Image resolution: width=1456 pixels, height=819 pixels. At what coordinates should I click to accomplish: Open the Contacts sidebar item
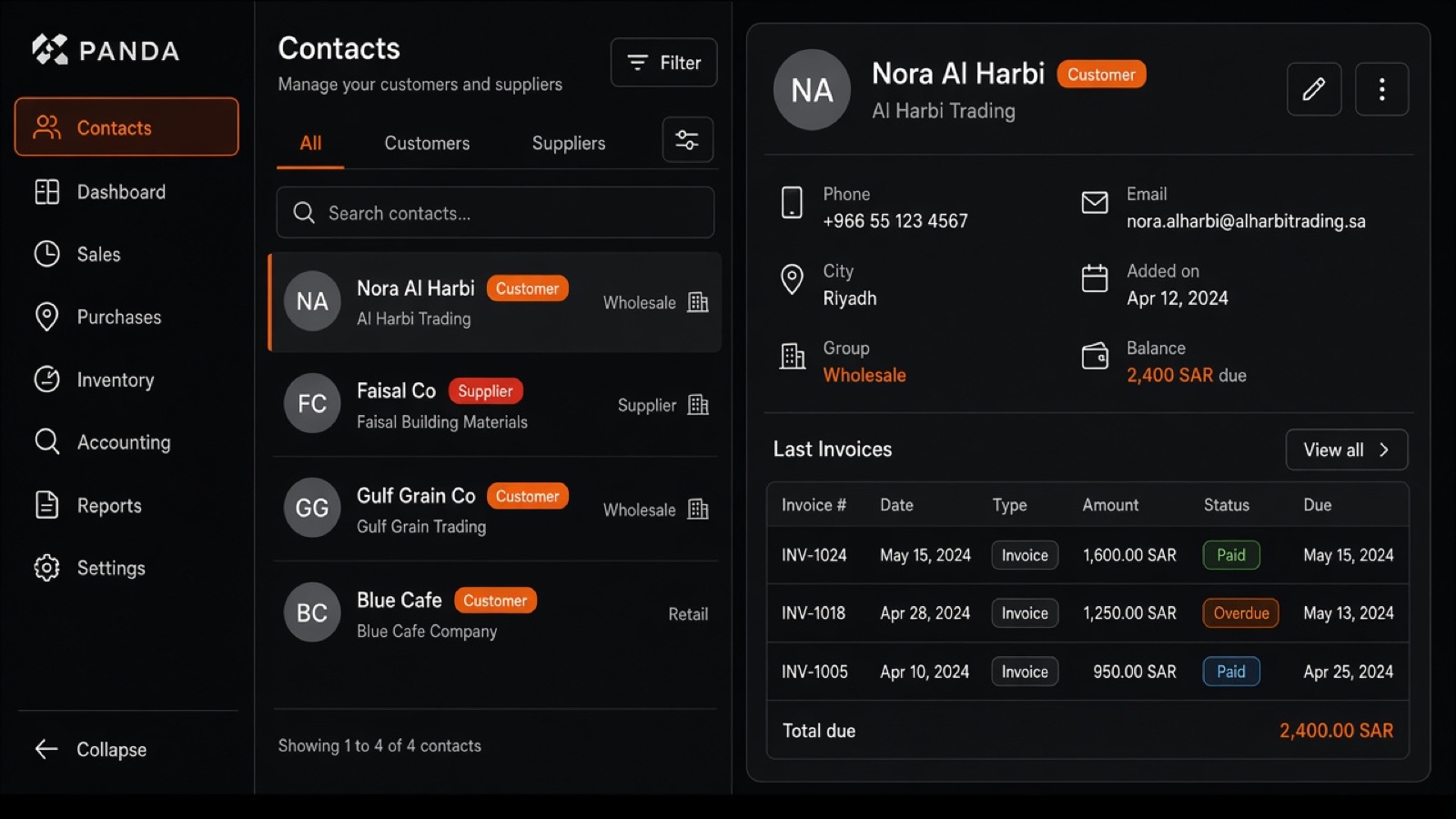pos(126,126)
